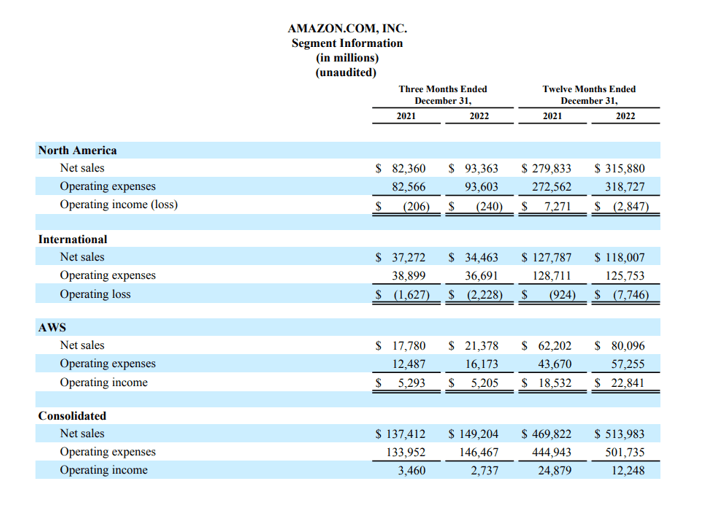The width and height of the screenshot is (702, 513).
Task: Click the Operating loss row label
Action: (95, 294)
